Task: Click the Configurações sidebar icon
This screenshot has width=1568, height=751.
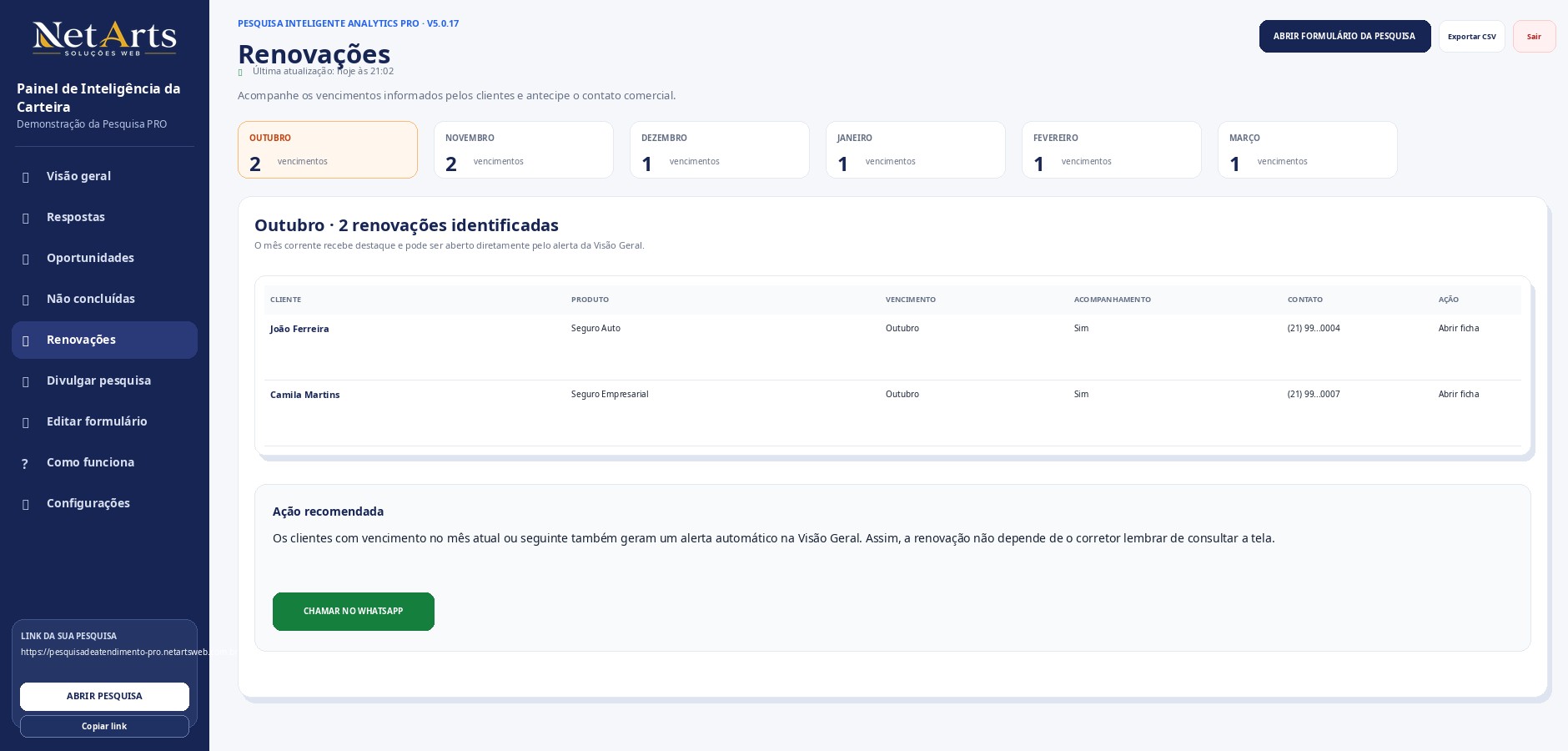Action: (26, 504)
